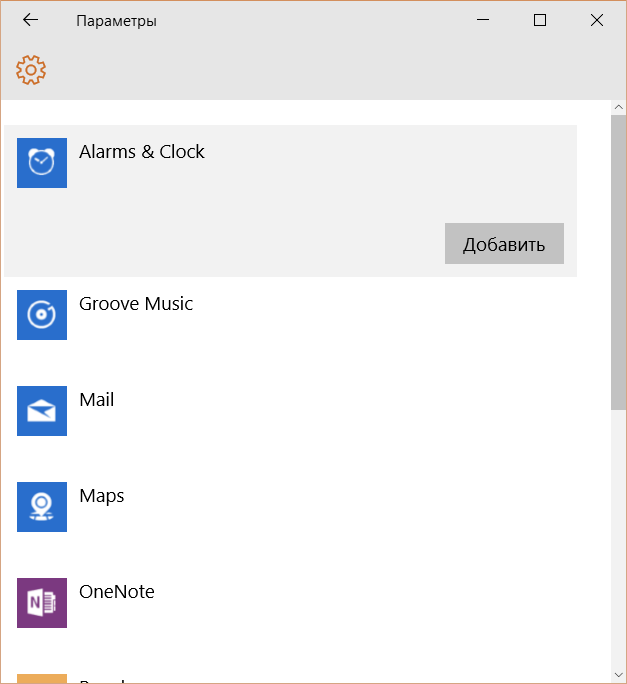
Task: Click the scrollbar up arrow
Action: pos(619,107)
